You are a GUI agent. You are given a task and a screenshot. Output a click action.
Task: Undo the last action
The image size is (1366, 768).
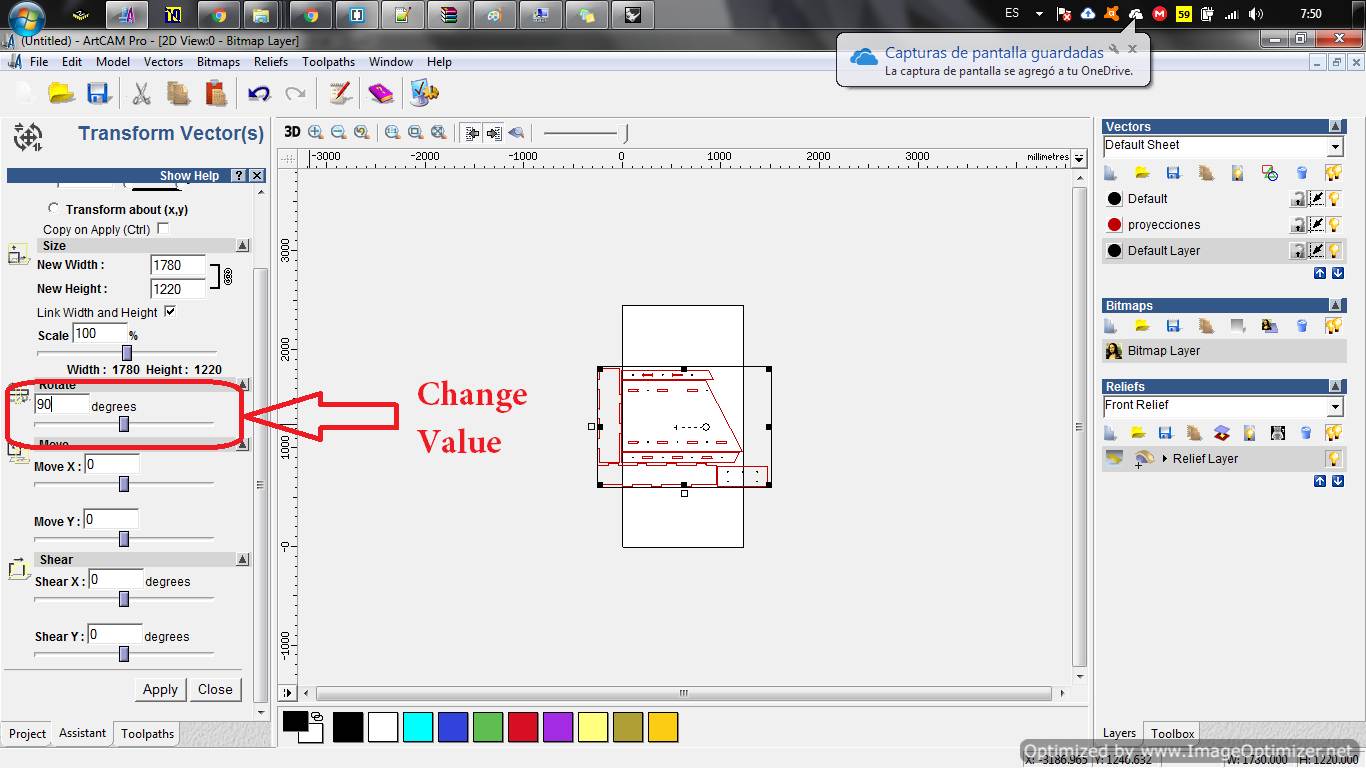pyautogui.click(x=259, y=93)
